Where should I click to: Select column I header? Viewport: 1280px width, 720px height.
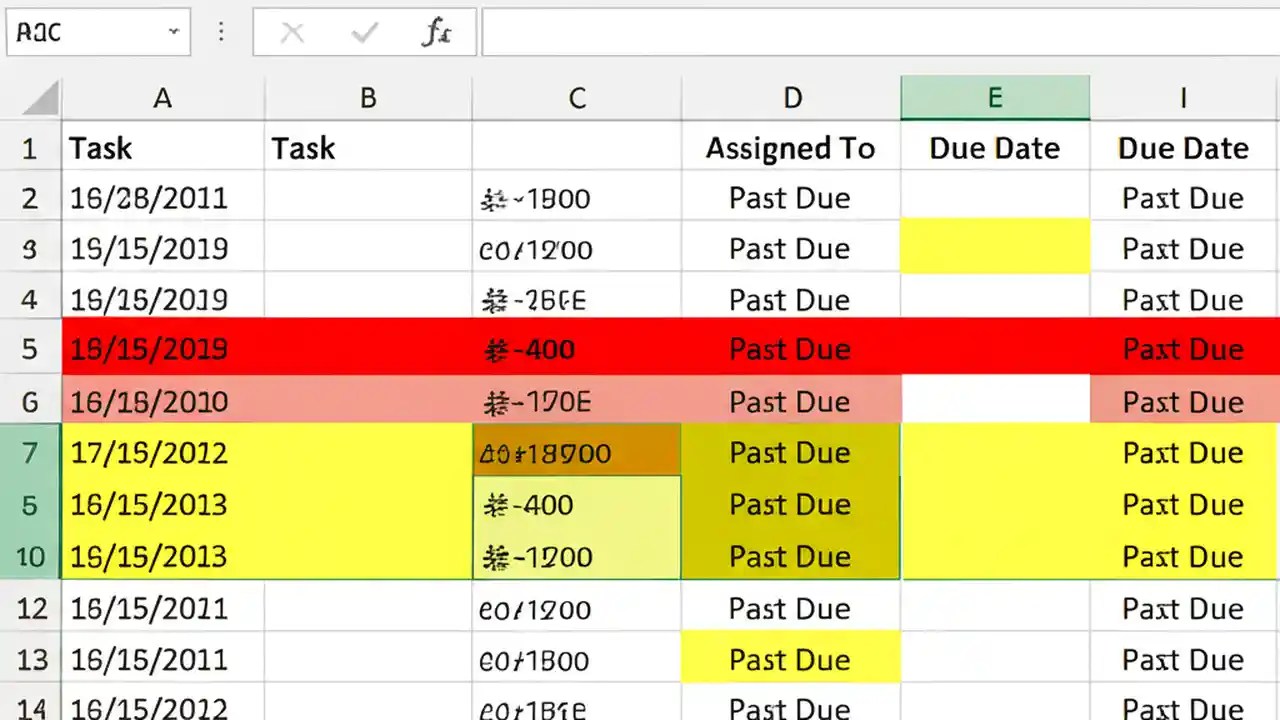(x=1183, y=97)
